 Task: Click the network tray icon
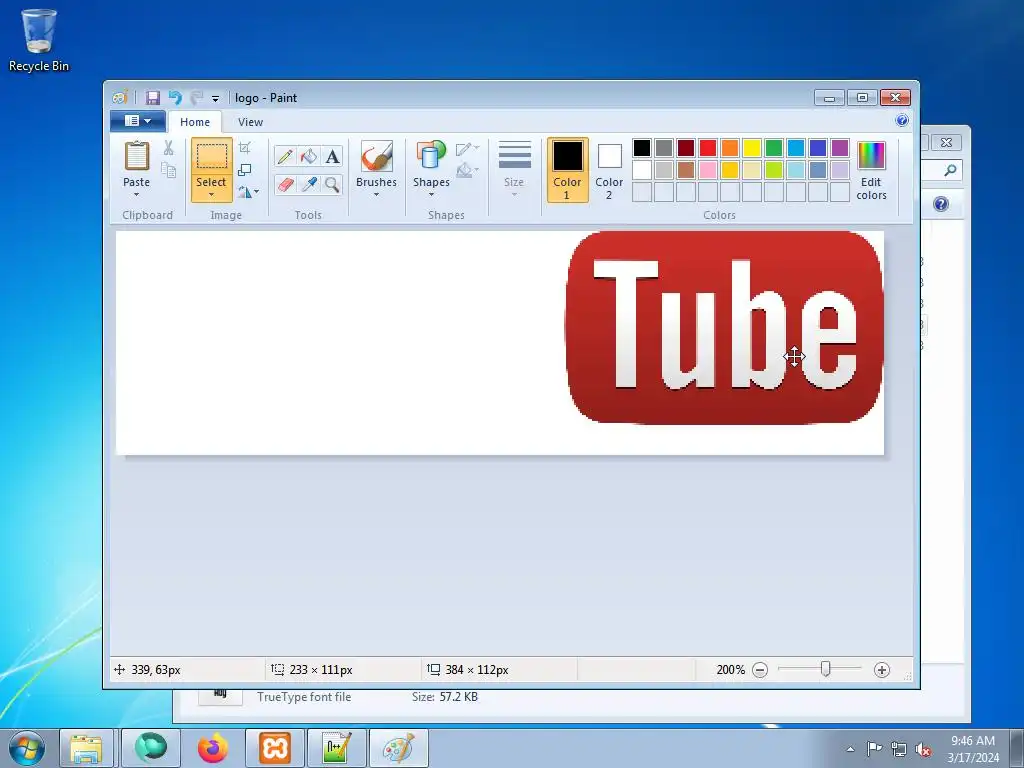tap(899, 749)
